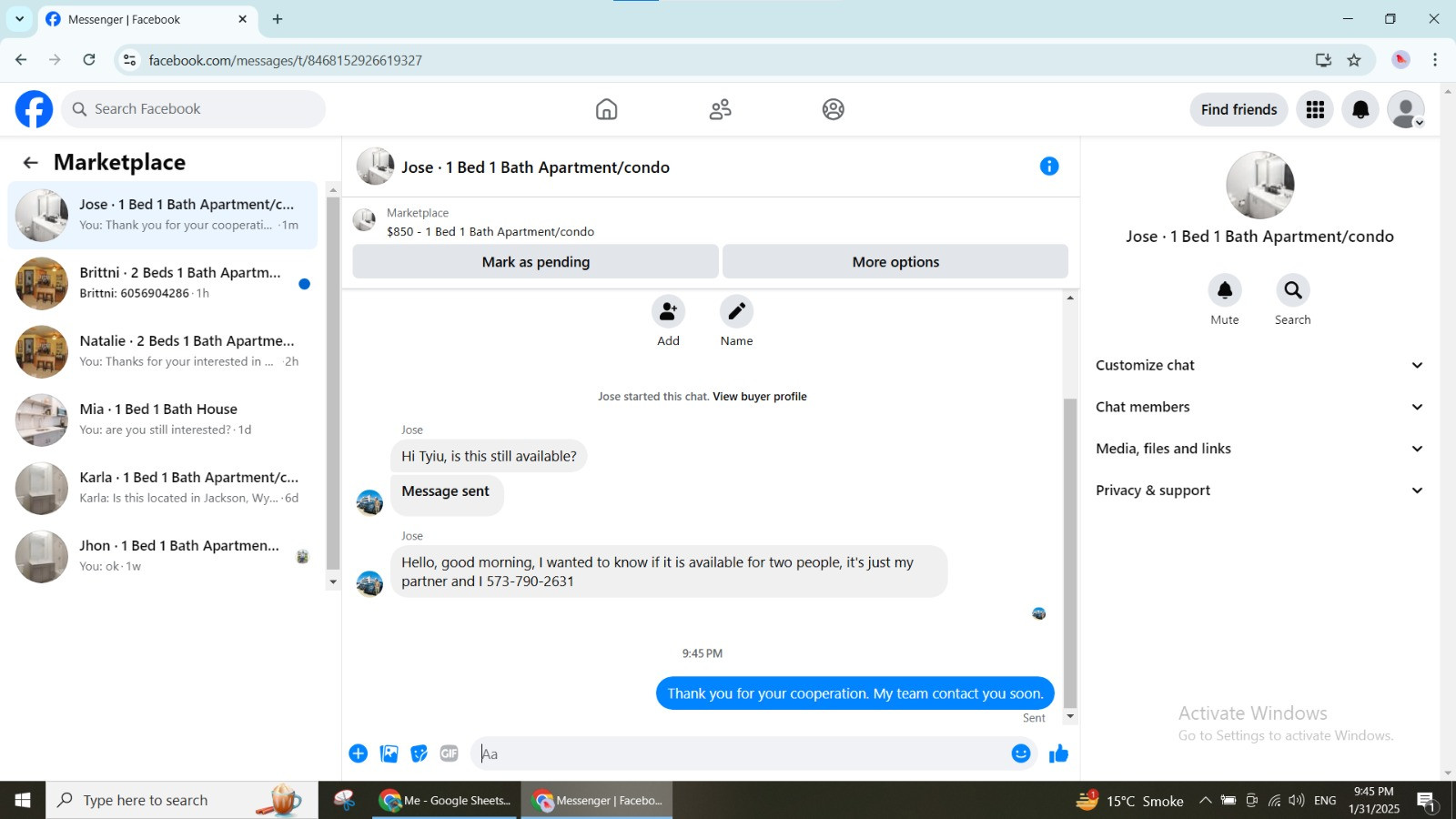
Task: Attach a photo or file
Action: pyautogui.click(x=389, y=753)
